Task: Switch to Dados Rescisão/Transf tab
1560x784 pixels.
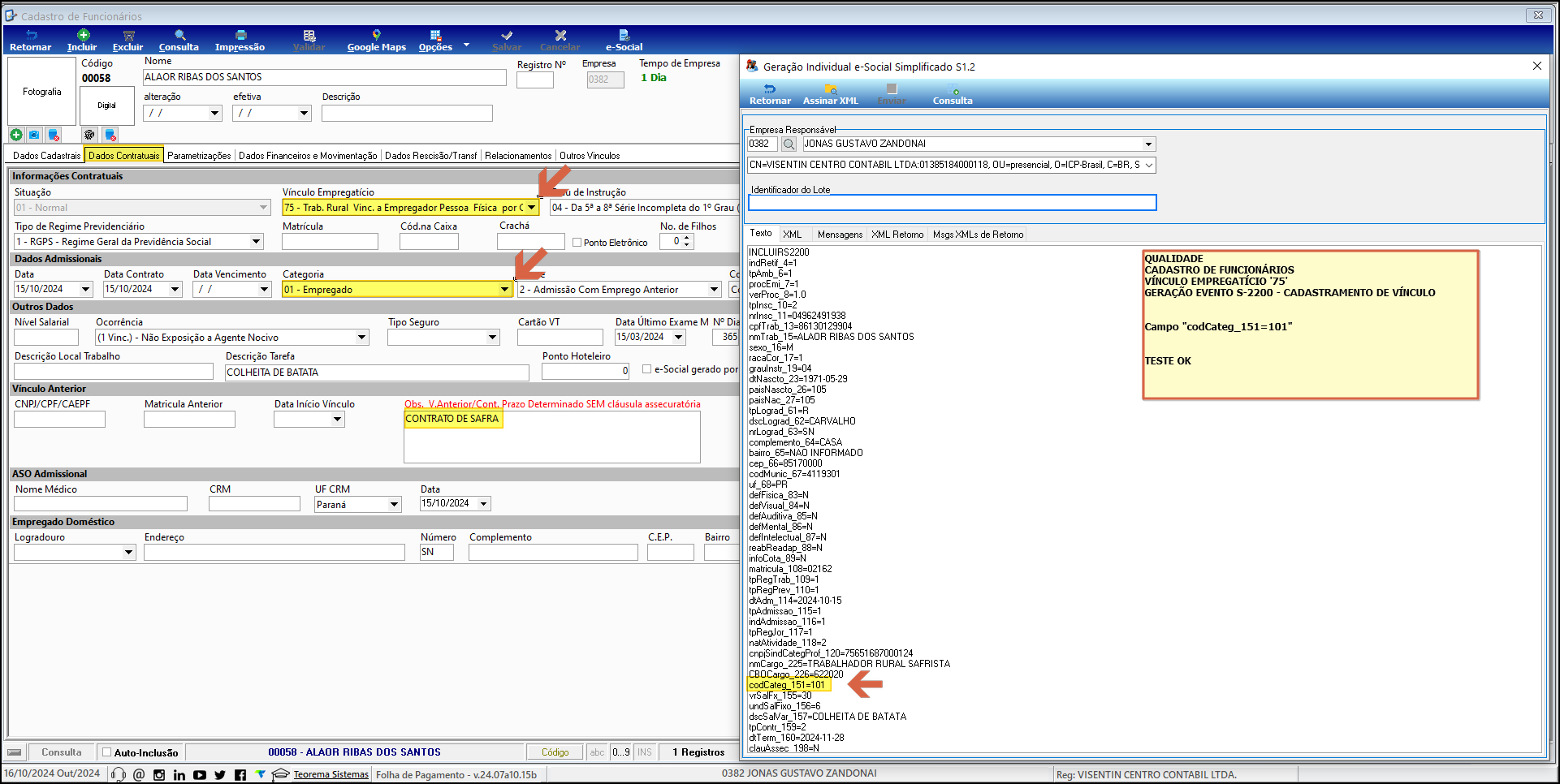Action: [x=430, y=156]
